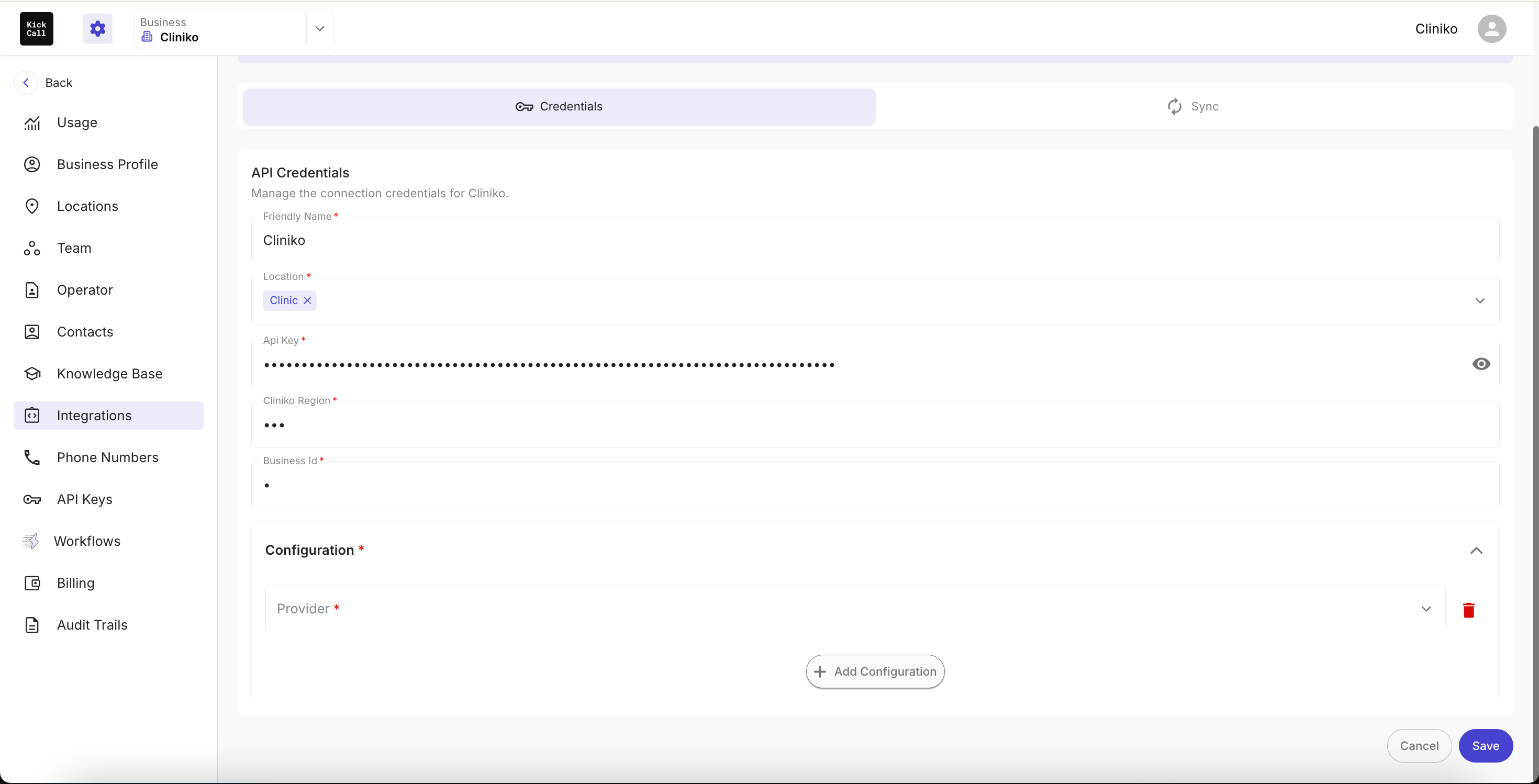Screen dimensions: 1539x784
Task: Select Integrations in the sidebar
Action: [109, 415]
